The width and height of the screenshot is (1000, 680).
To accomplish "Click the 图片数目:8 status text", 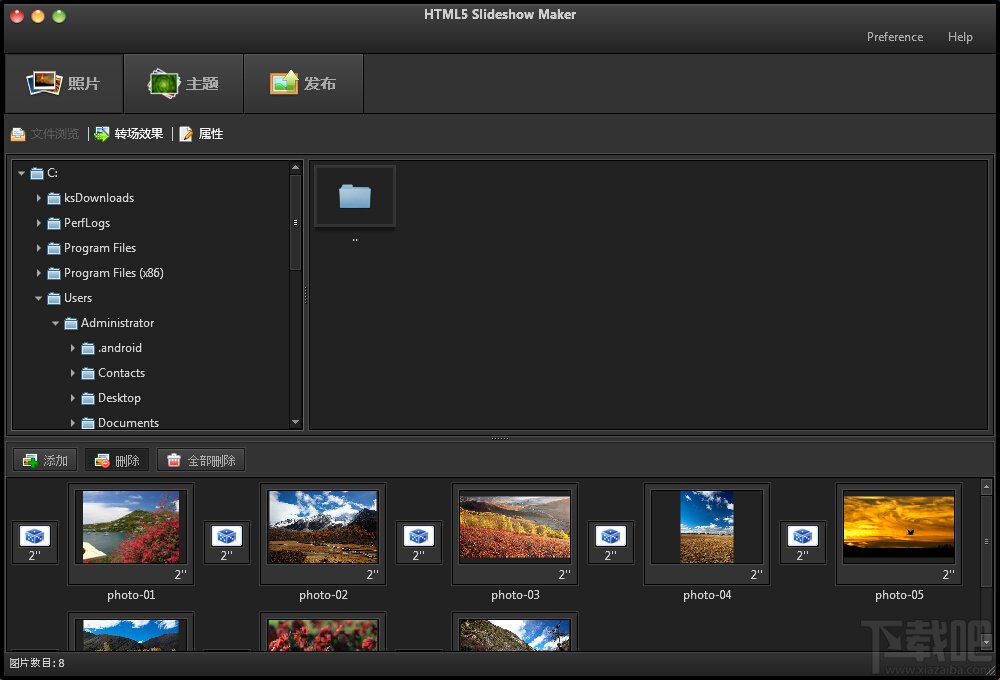I will pos(37,663).
